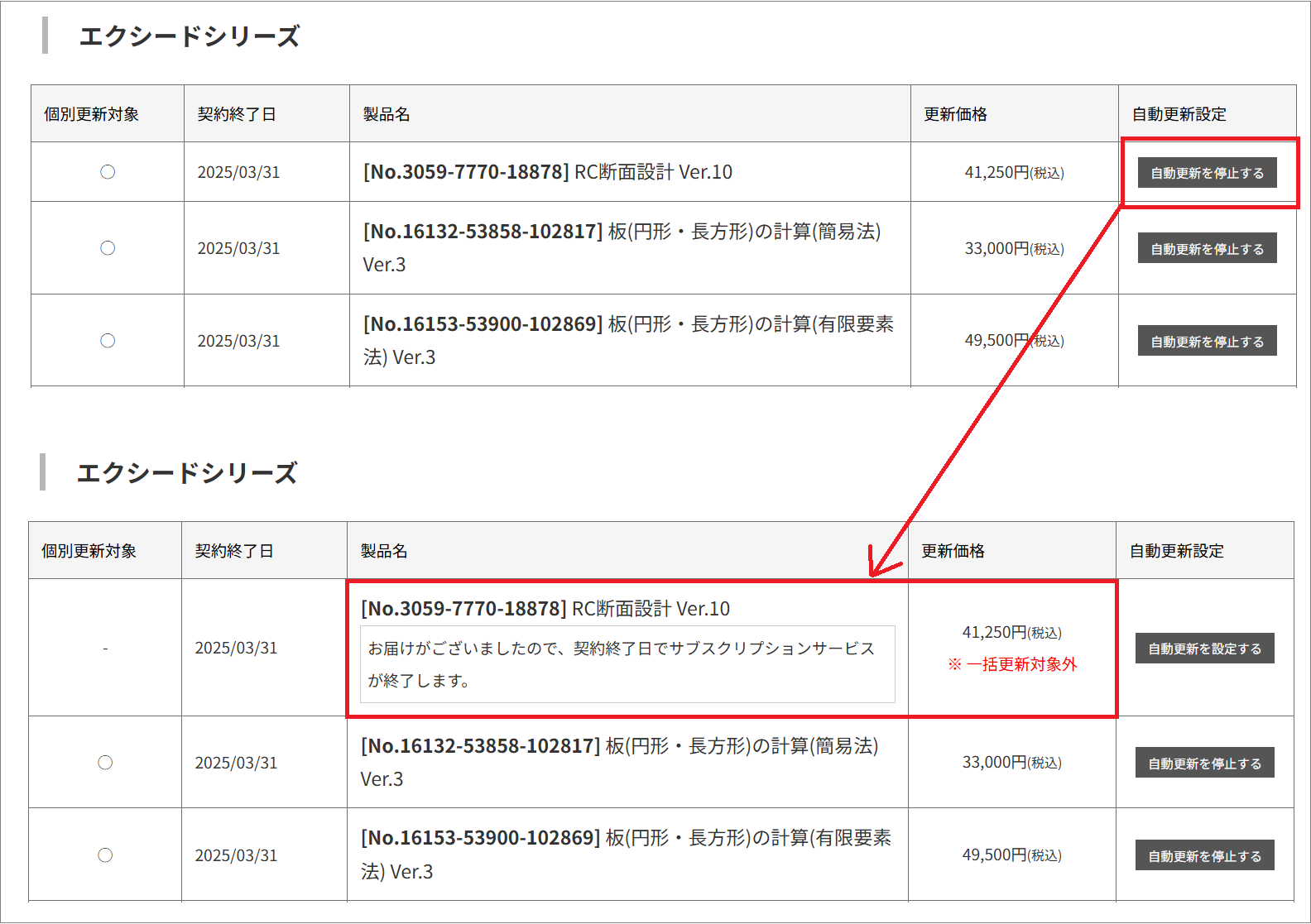Select upper table's 板 簡易法 Ver.3 radio button
Image resolution: width=1311 pixels, height=924 pixels.
108,248
